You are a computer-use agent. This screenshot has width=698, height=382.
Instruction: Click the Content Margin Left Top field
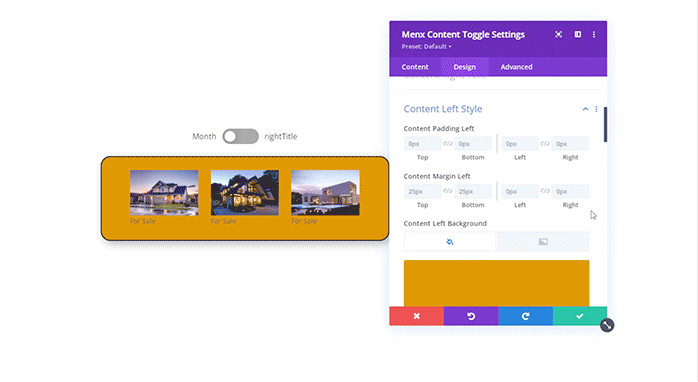pos(422,191)
